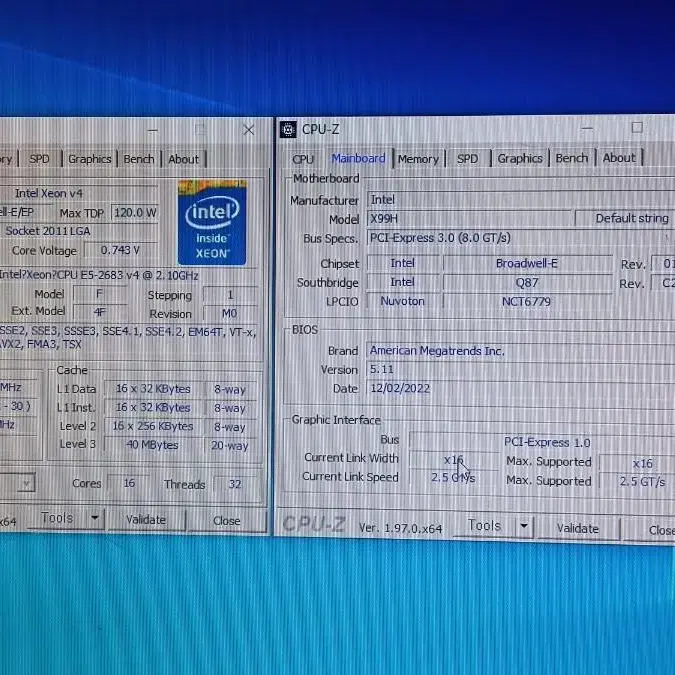
Task: Click the NCT6779 LPCIO value
Action: [526, 301]
